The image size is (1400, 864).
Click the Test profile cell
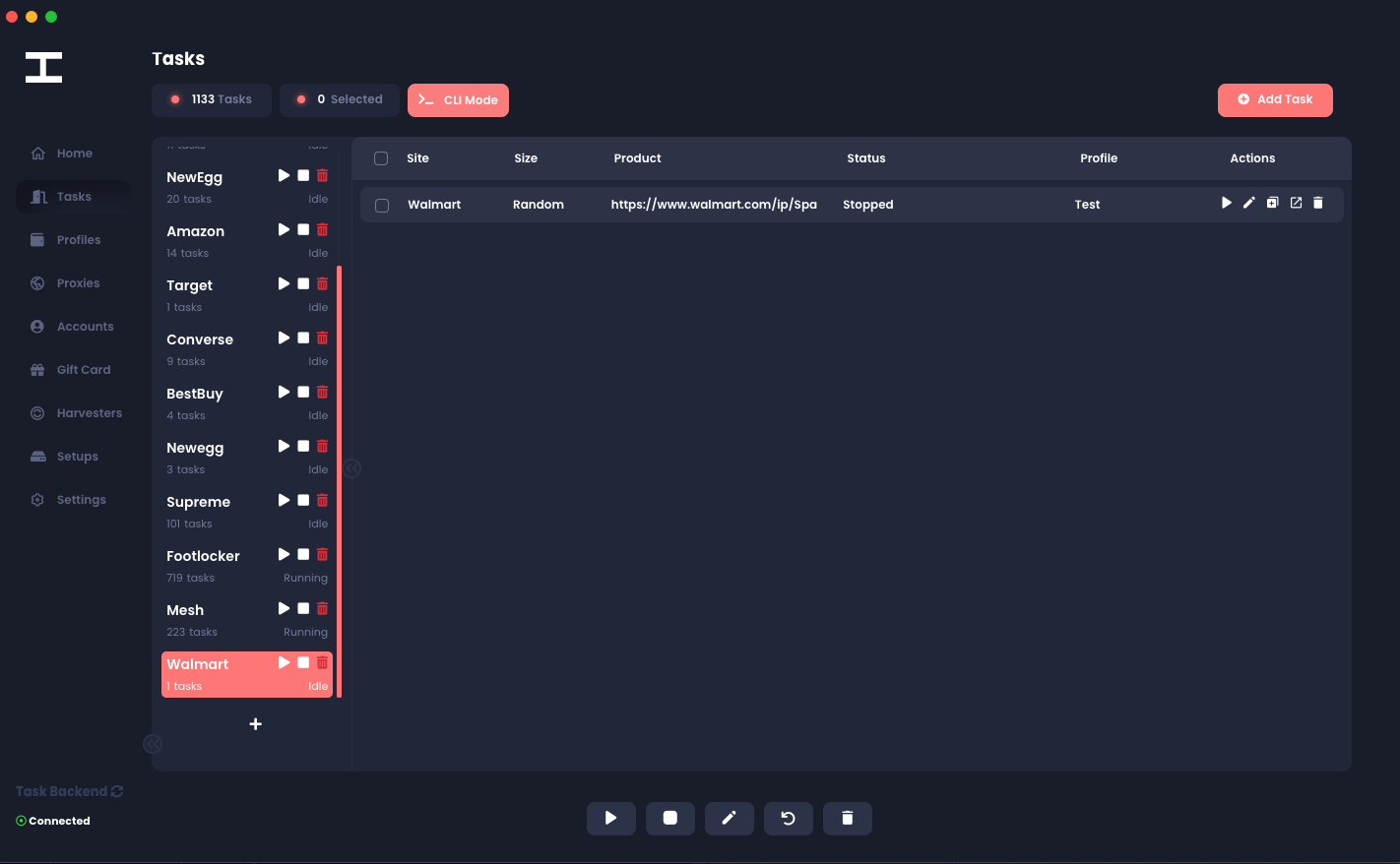tap(1087, 205)
